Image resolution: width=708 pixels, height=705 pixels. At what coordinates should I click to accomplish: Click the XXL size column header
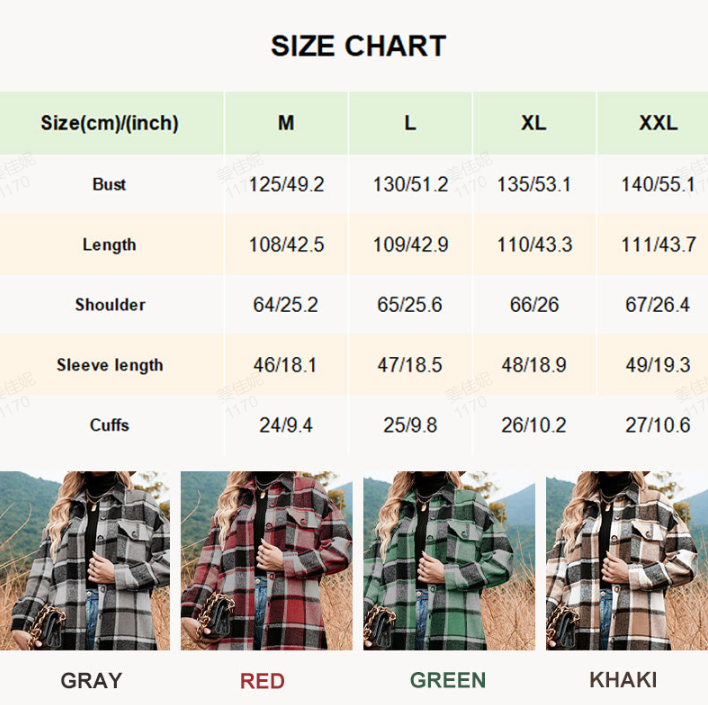tap(658, 123)
